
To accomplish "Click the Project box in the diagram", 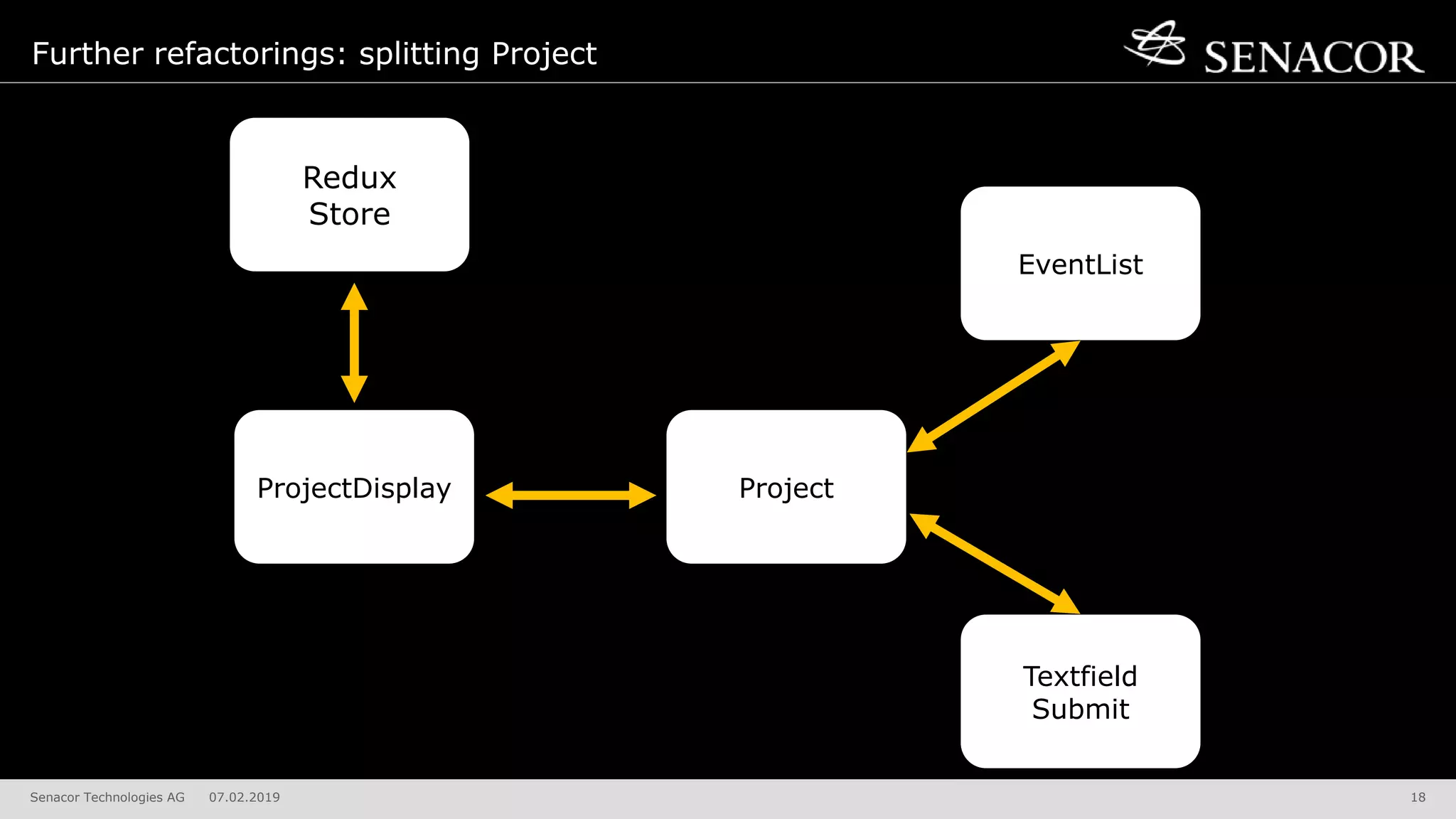I will tap(786, 487).
